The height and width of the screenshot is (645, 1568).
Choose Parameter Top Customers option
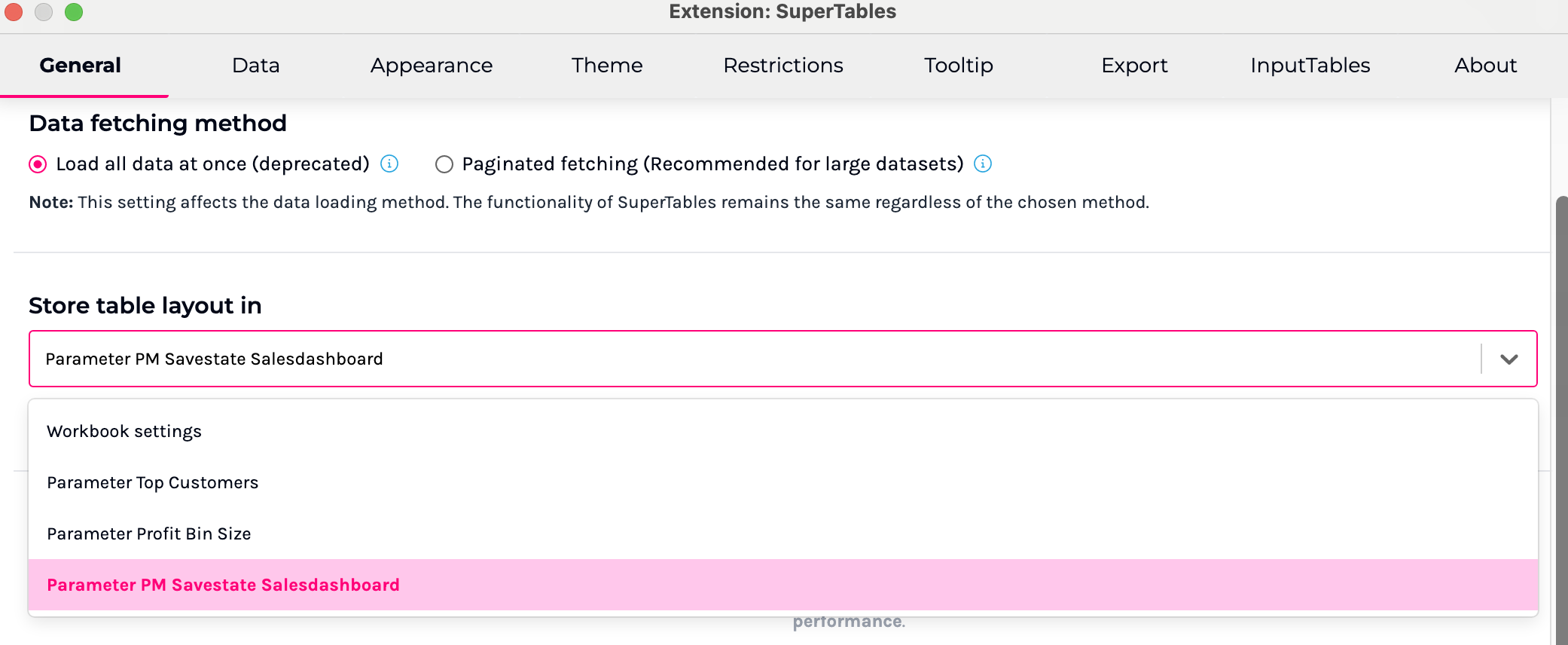pos(152,482)
